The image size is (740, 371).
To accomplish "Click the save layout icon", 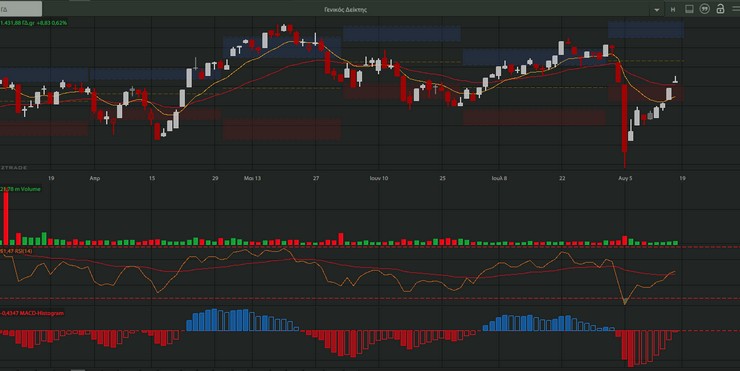I will [689, 9].
